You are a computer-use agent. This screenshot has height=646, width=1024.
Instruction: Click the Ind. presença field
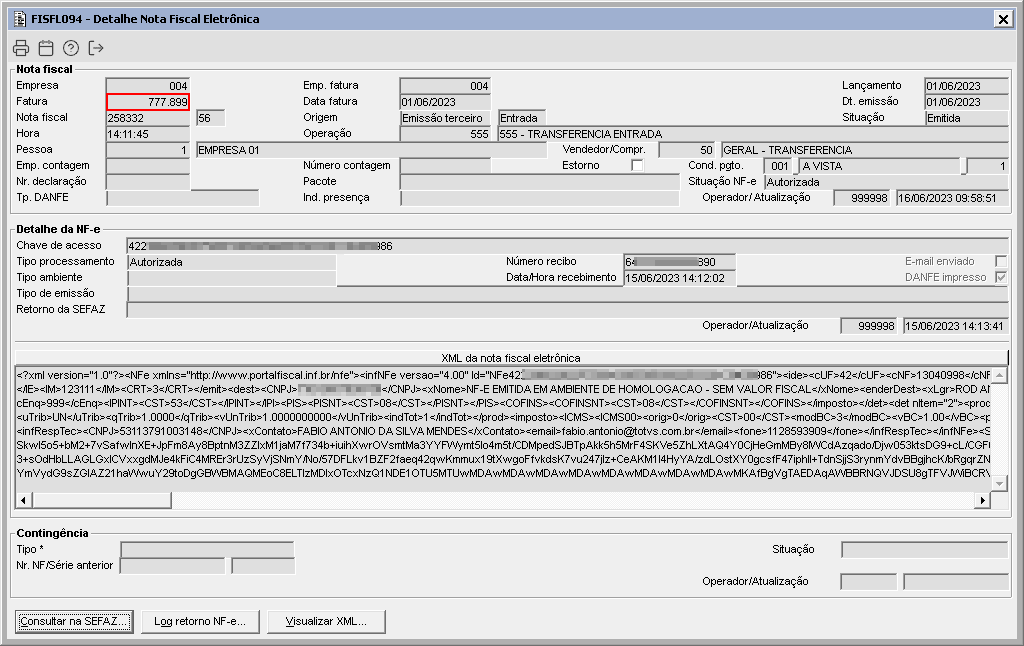pyautogui.click(x=539, y=198)
